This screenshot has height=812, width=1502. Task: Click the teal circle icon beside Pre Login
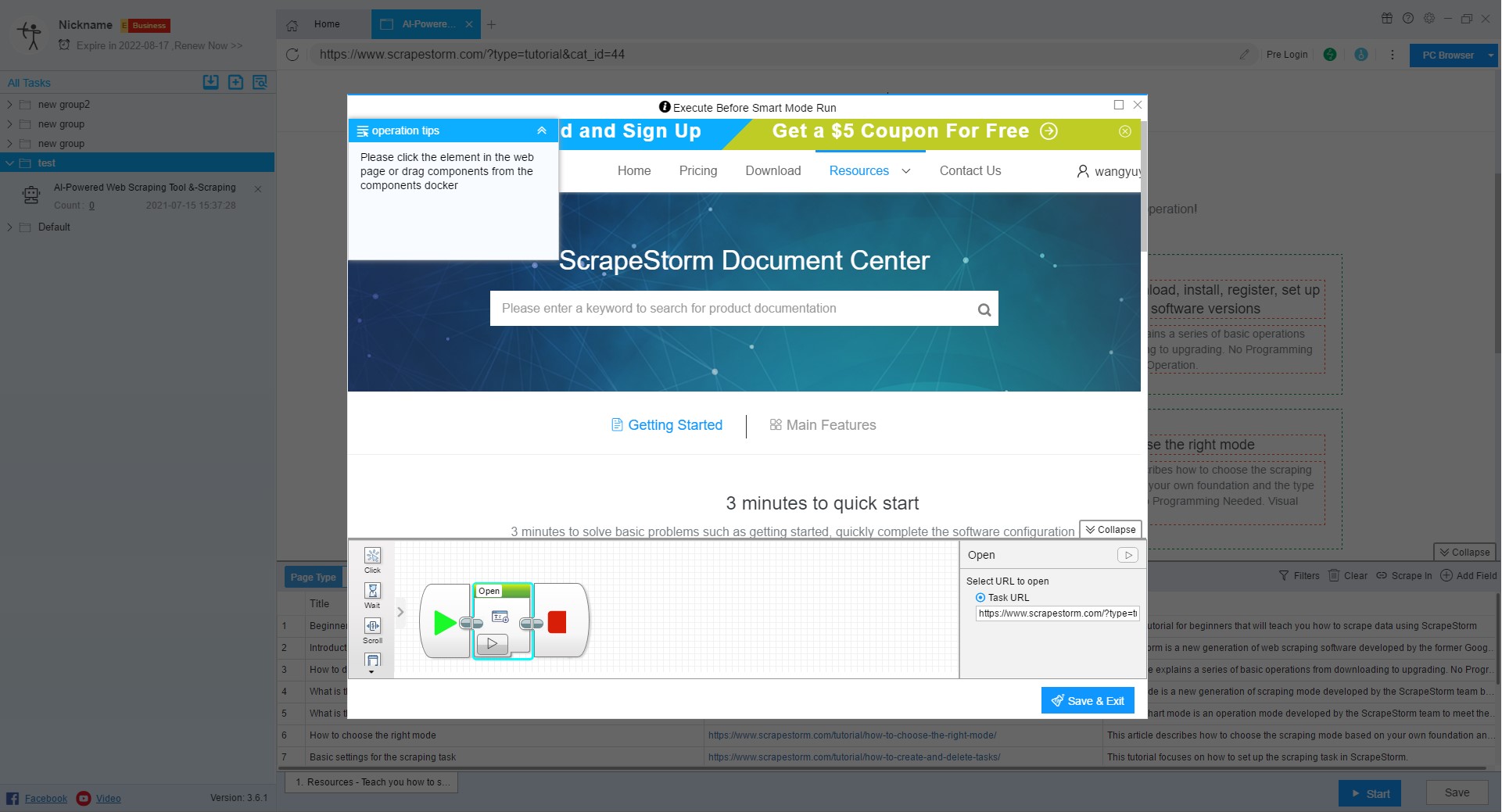(x=1360, y=55)
